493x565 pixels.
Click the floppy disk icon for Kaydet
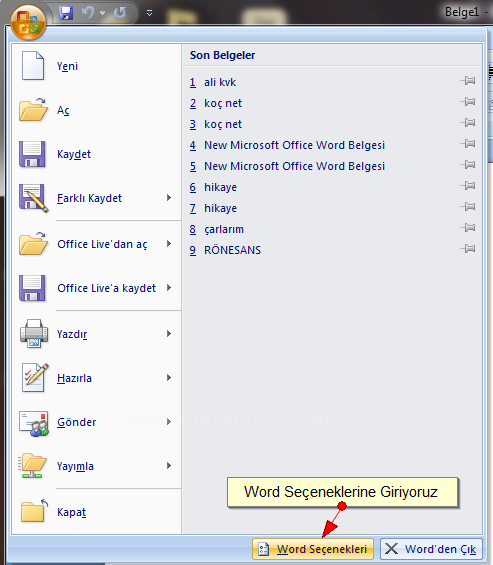[32, 154]
